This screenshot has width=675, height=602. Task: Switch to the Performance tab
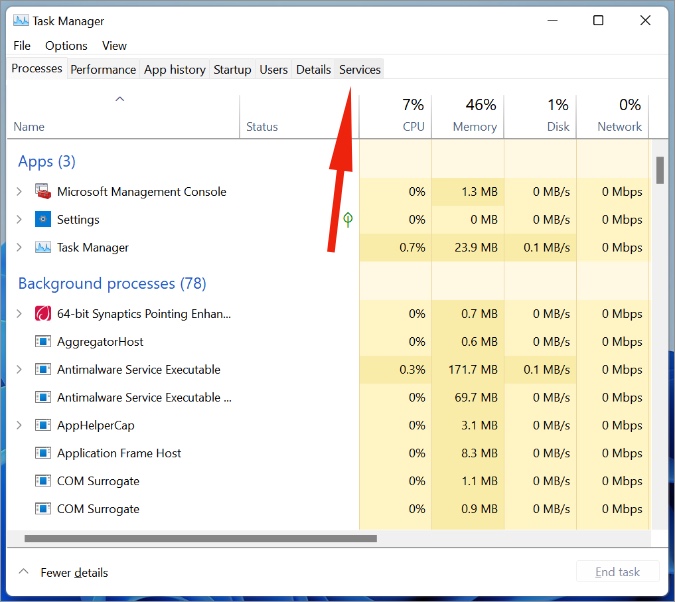coord(103,69)
